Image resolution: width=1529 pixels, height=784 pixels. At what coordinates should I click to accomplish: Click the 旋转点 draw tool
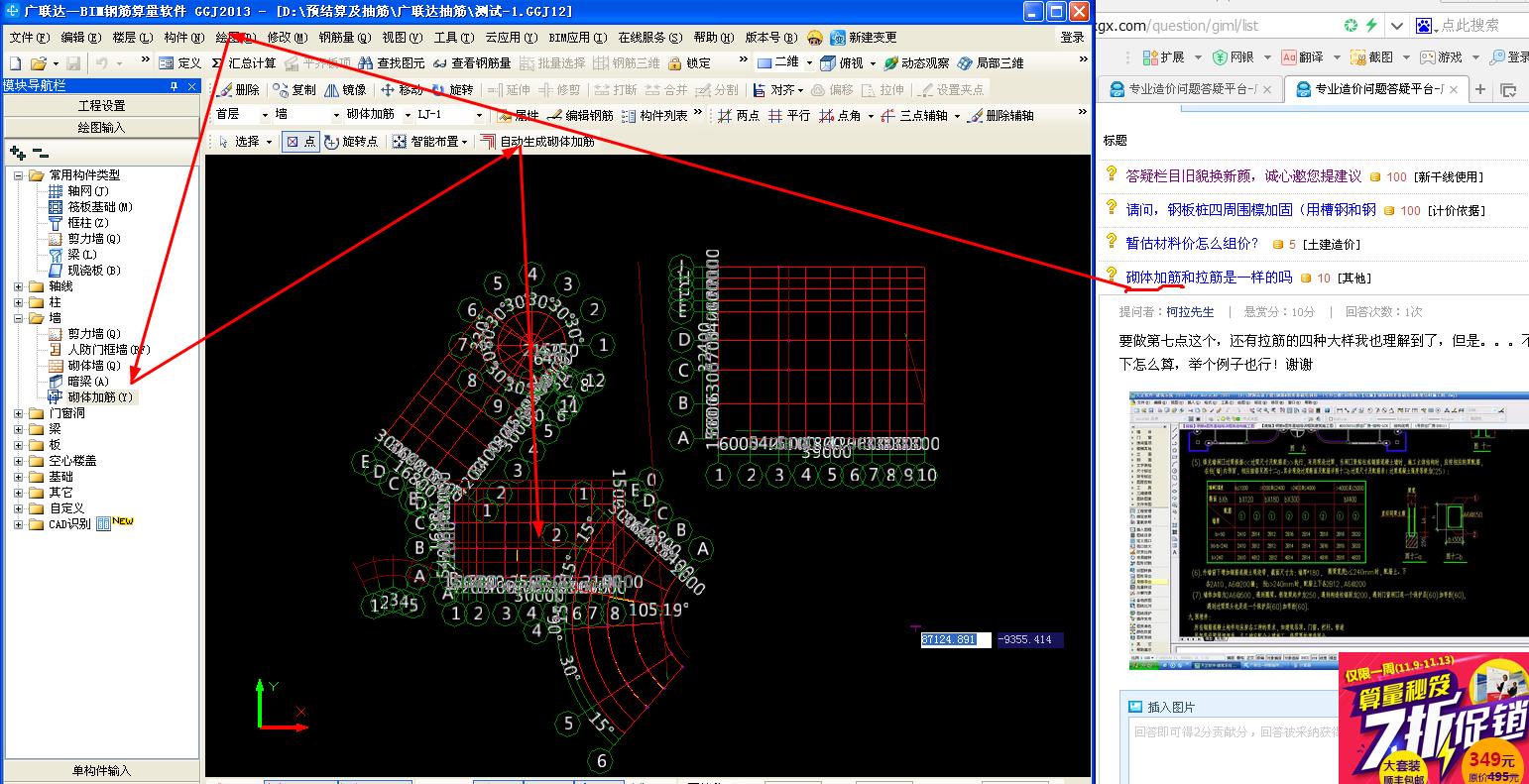click(351, 142)
